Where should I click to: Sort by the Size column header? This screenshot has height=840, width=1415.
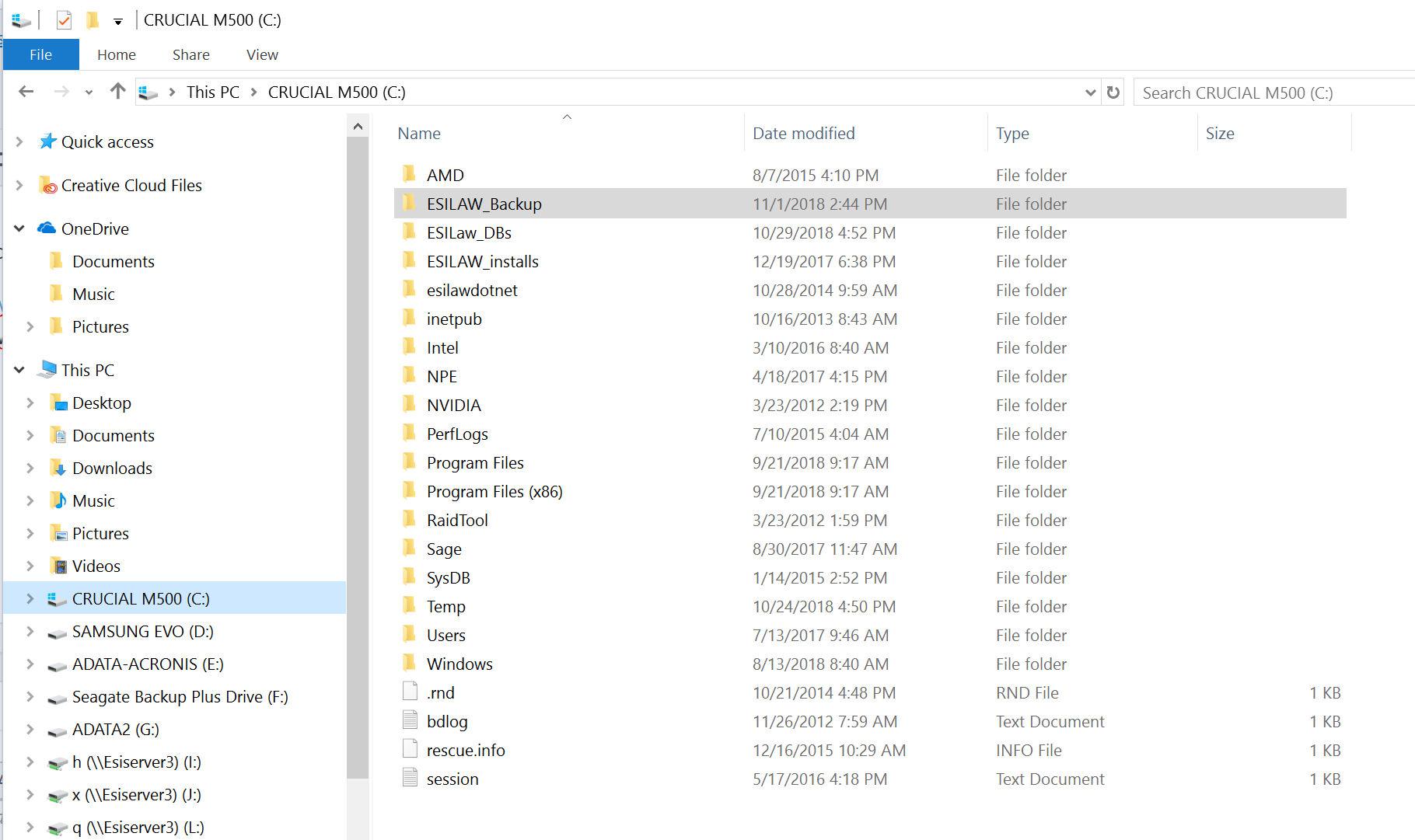[1220, 133]
